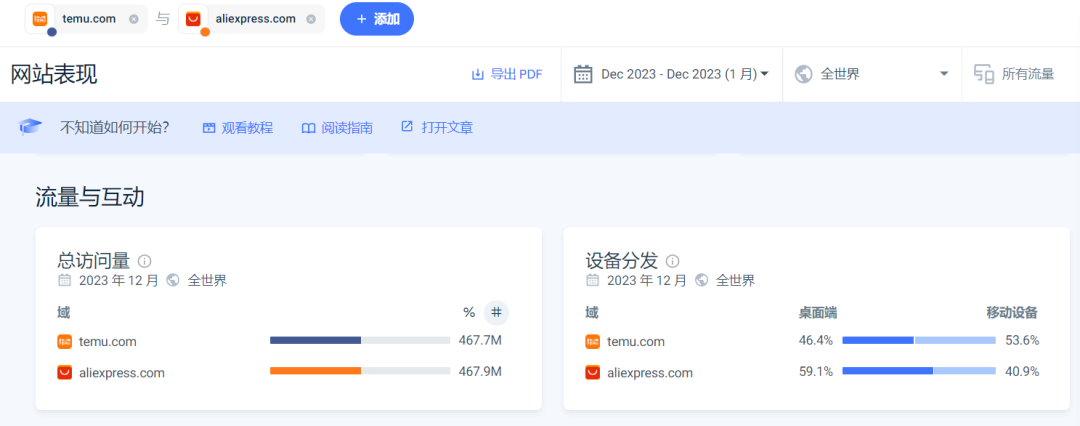Viewport: 1080px width, 426px height.
Task: Click the globe icon beside 全世界 filter
Action: (x=803, y=74)
